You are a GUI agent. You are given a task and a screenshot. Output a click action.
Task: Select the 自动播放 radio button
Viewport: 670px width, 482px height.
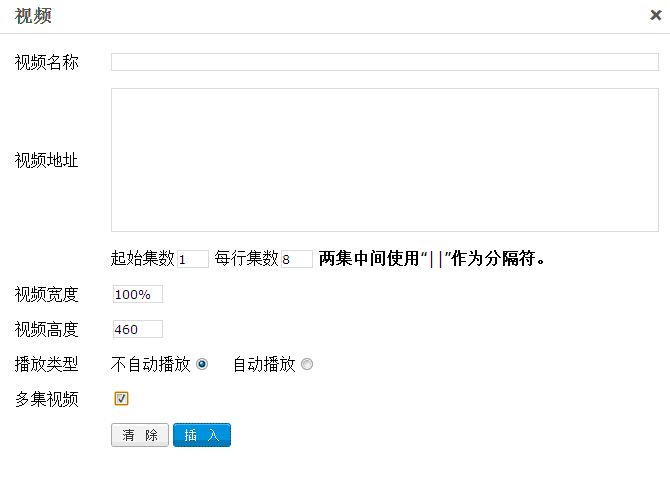pyautogui.click(x=307, y=365)
